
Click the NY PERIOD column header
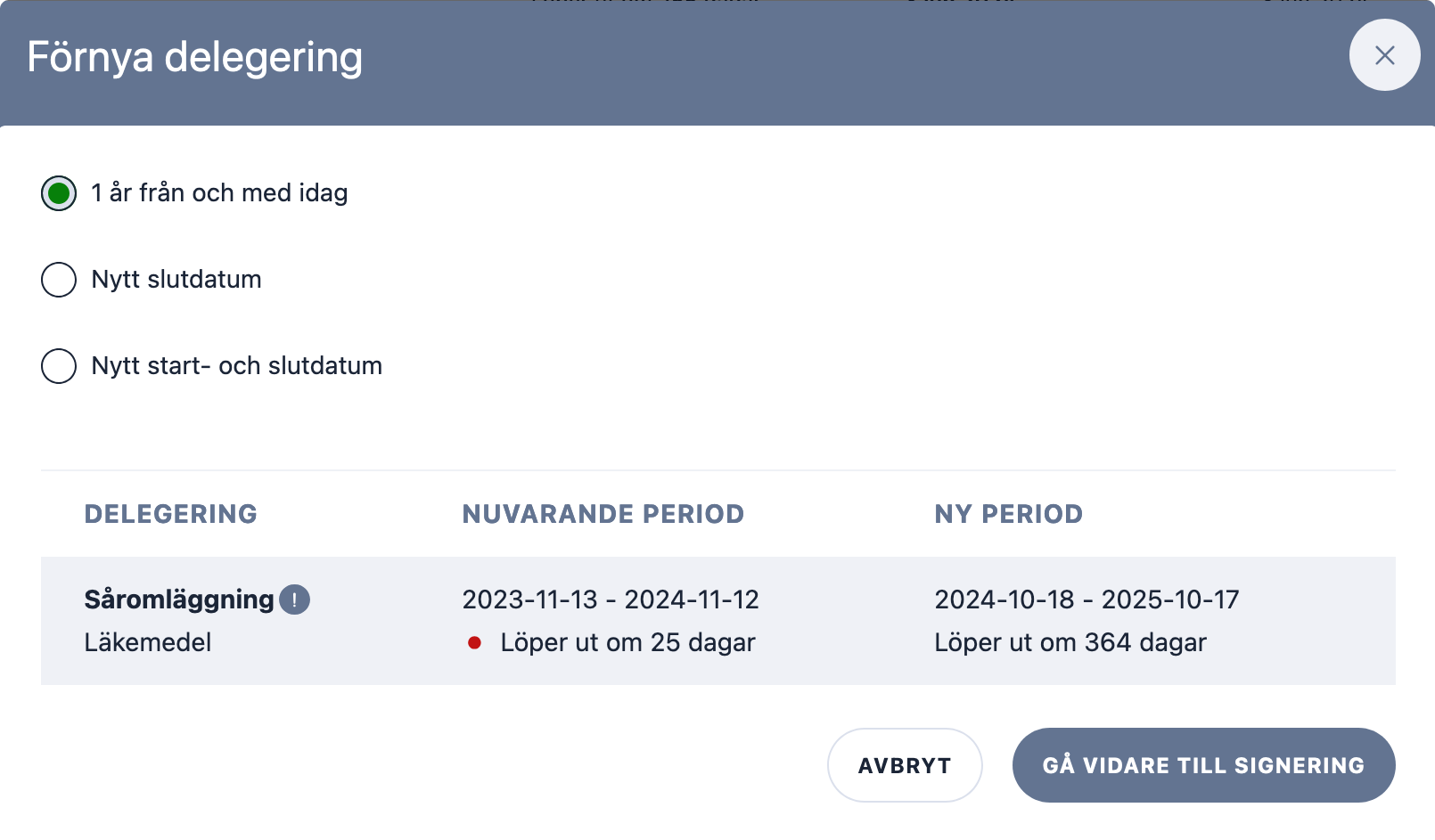tap(1008, 514)
